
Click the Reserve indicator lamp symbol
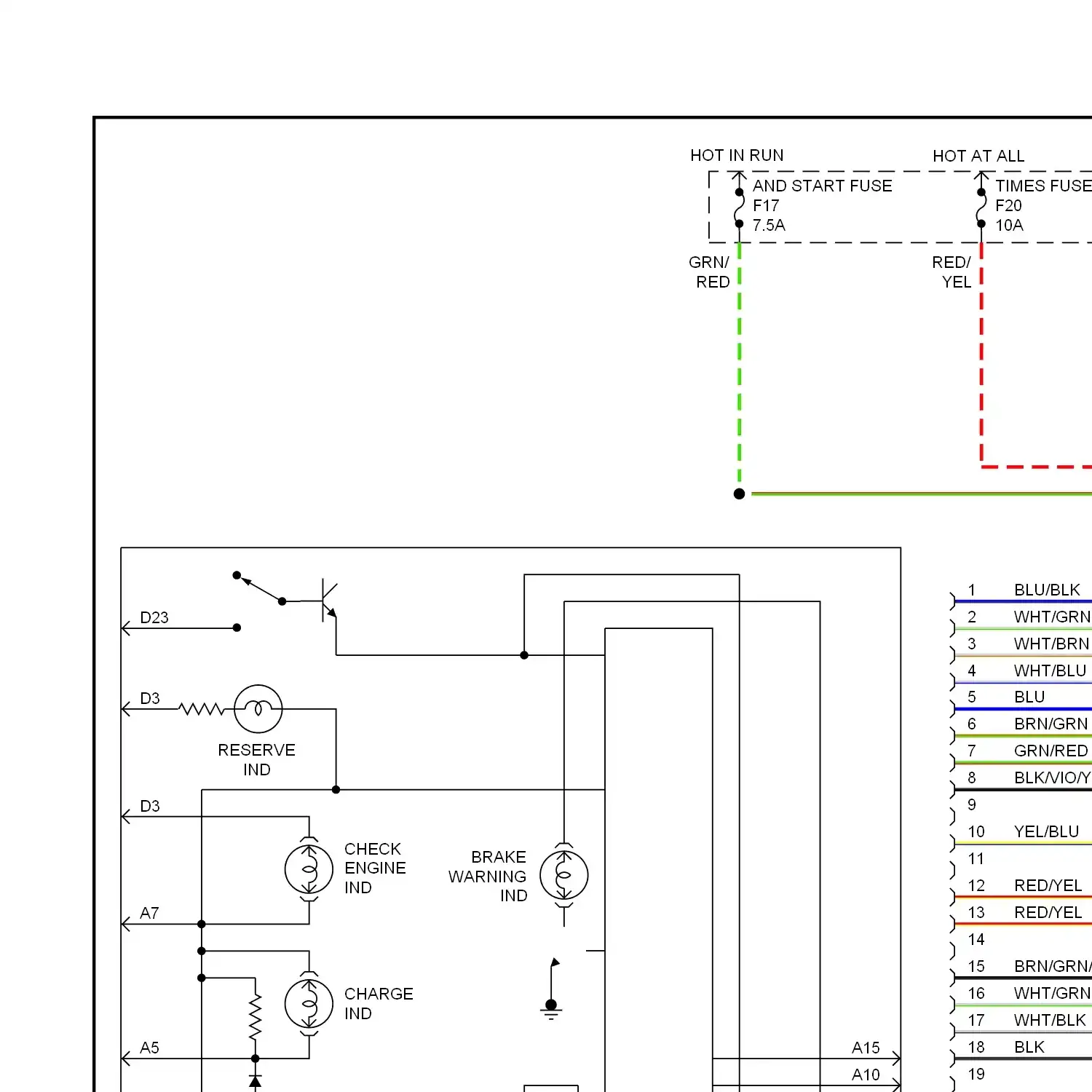tap(258, 708)
